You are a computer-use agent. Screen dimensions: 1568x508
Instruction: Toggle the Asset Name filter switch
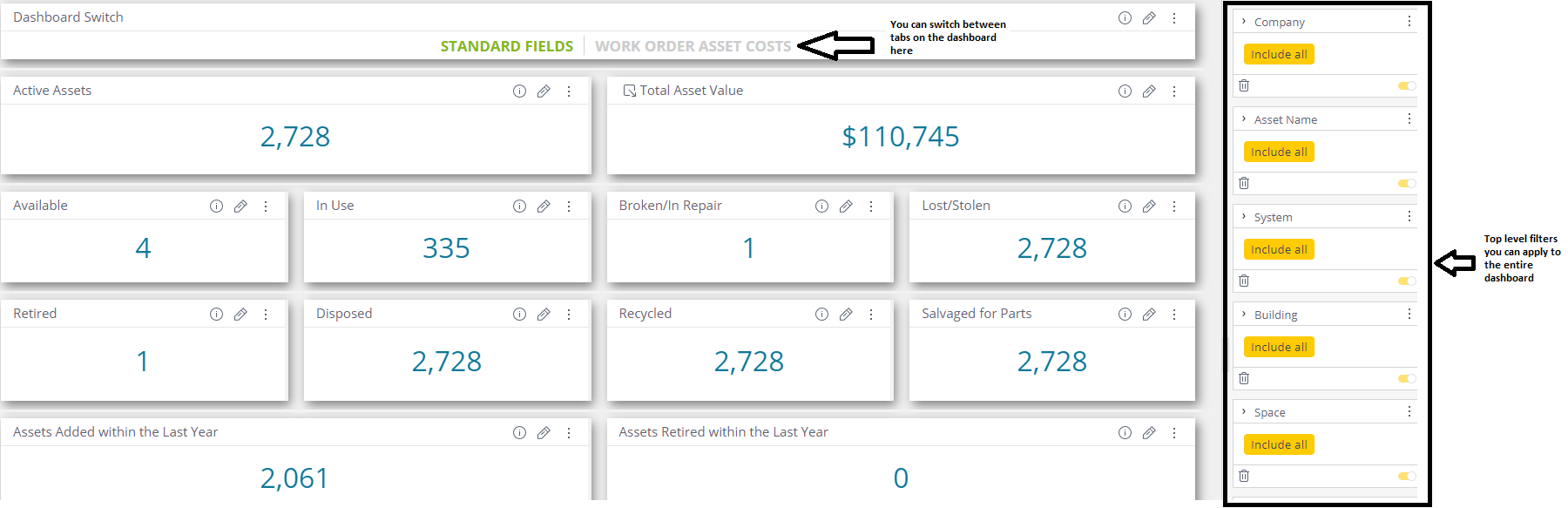click(1407, 183)
